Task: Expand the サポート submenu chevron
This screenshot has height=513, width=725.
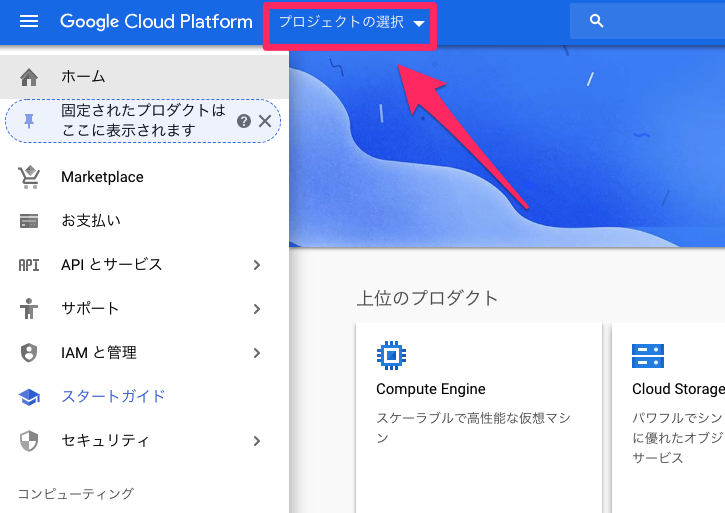Action: coord(257,309)
